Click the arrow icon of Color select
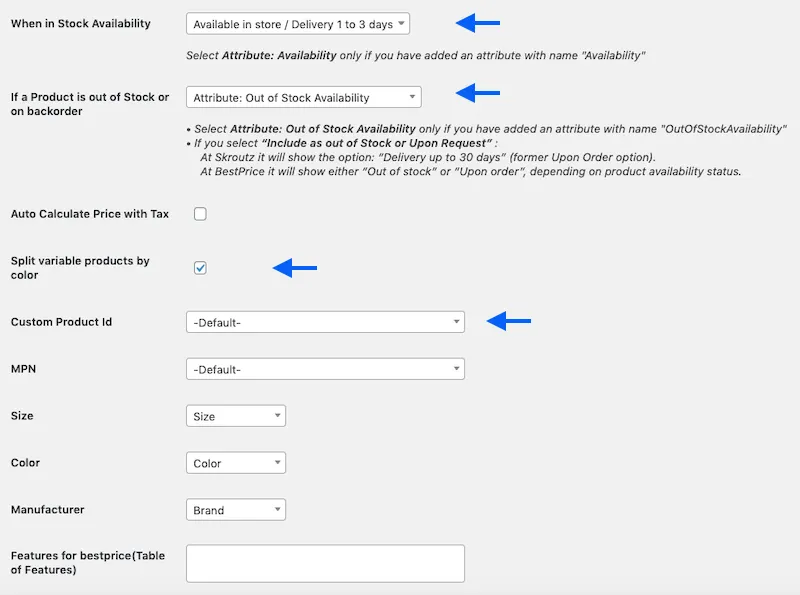 278,462
